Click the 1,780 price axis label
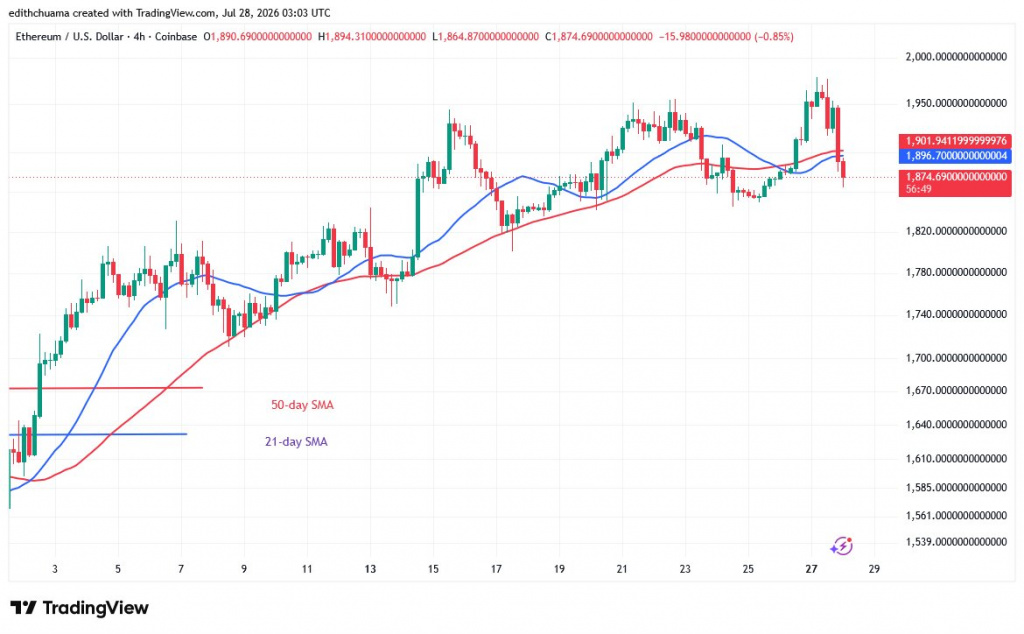 pos(956,272)
